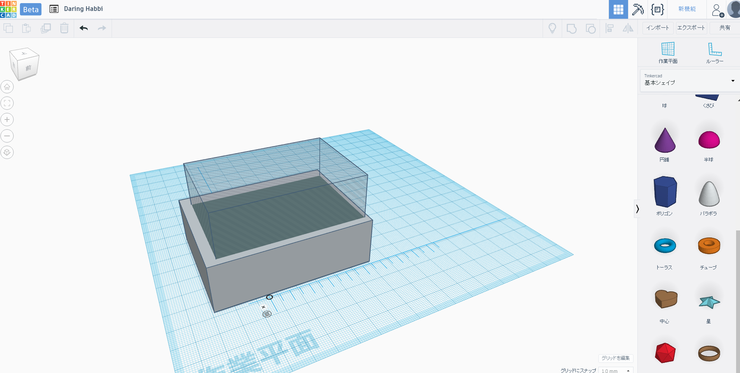Click the view cube to change orientation

tap(24, 64)
